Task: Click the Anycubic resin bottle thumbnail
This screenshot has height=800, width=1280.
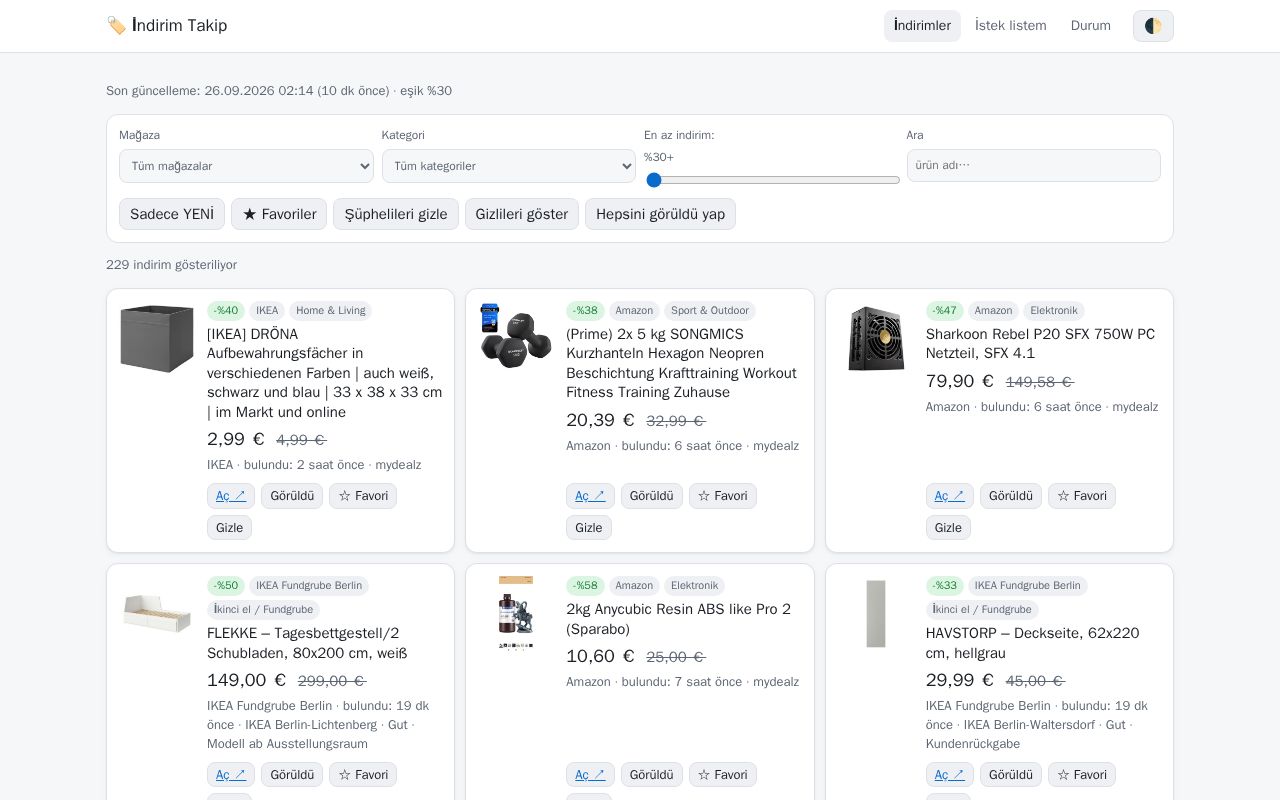Action: point(516,613)
